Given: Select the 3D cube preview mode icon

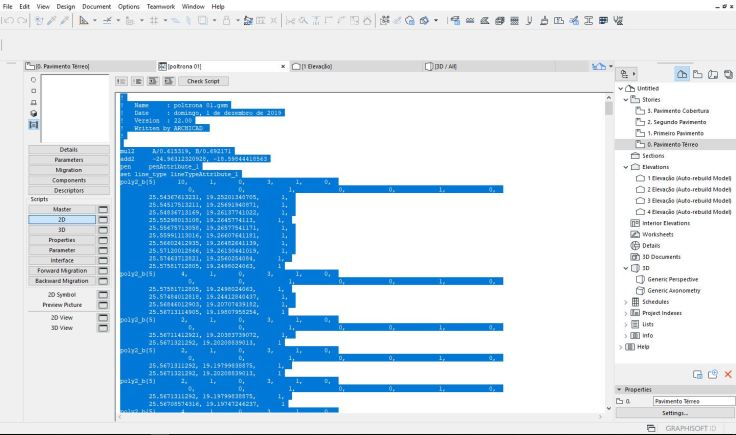Looking at the screenshot, I should click(x=33, y=113).
